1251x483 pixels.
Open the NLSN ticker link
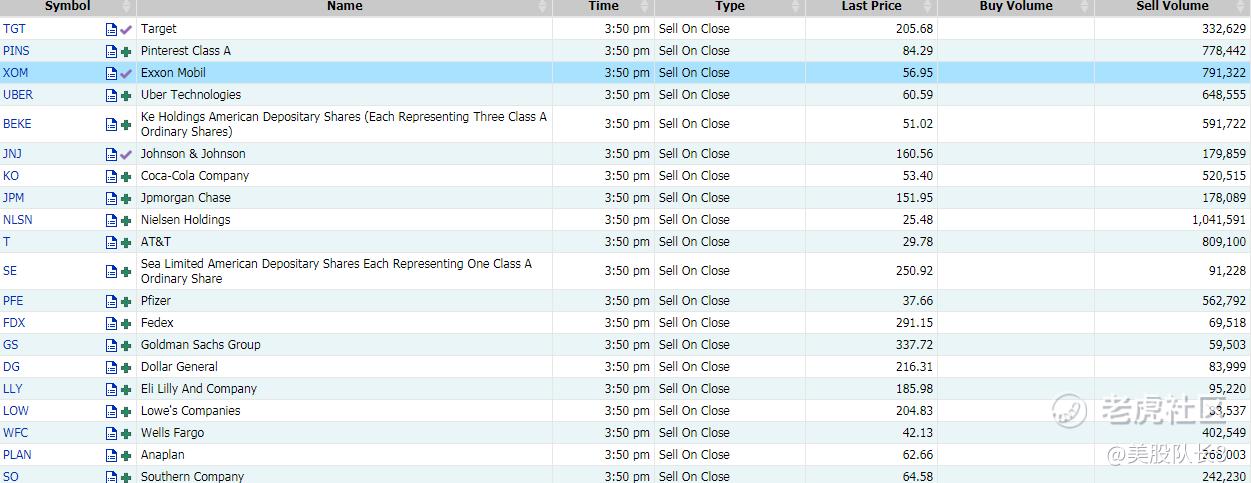[x=18, y=220]
